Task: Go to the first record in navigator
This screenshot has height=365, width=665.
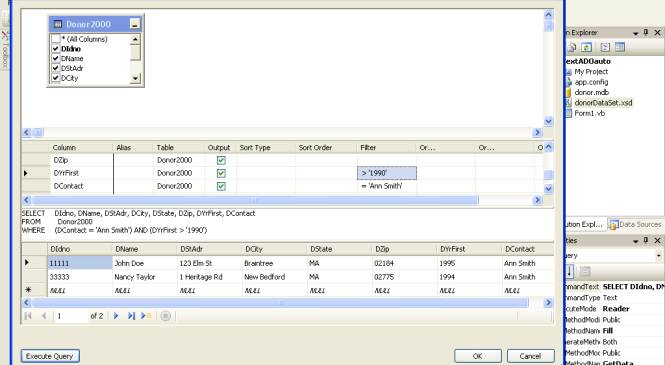Action: [x=28, y=316]
